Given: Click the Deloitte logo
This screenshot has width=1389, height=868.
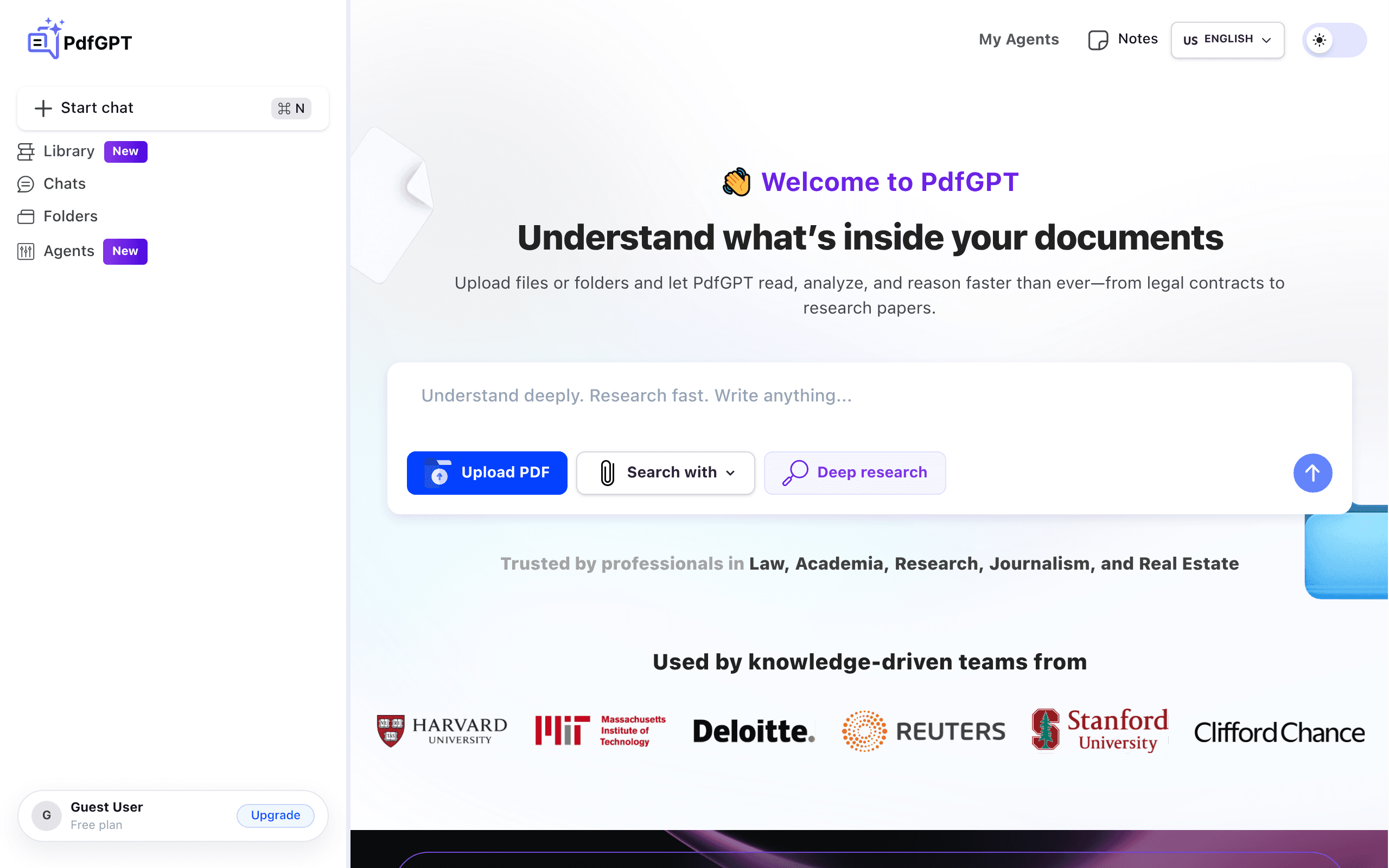Looking at the screenshot, I should click(x=754, y=731).
